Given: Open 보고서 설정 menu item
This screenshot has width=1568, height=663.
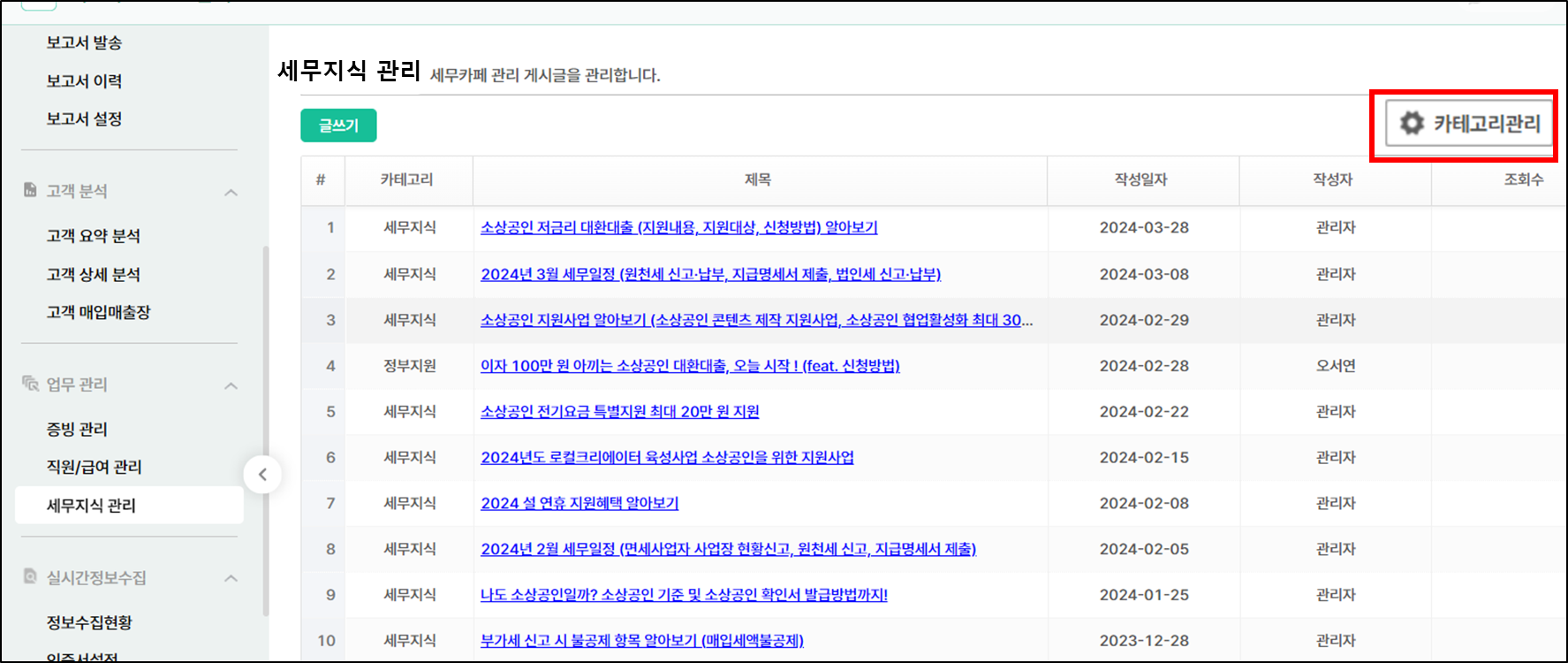Looking at the screenshot, I should pyautogui.click(x=84, y=118).
